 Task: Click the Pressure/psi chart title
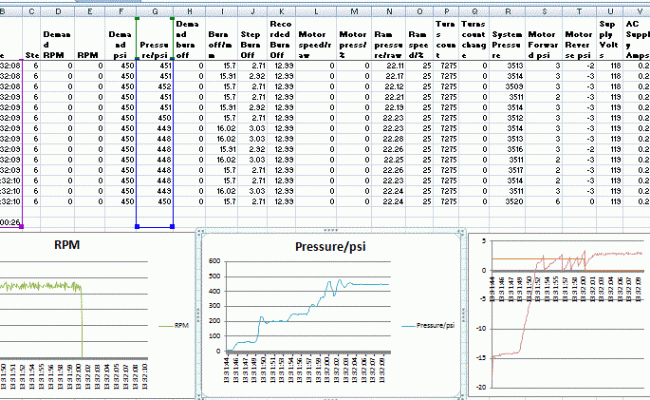click(x=330, y=247)
